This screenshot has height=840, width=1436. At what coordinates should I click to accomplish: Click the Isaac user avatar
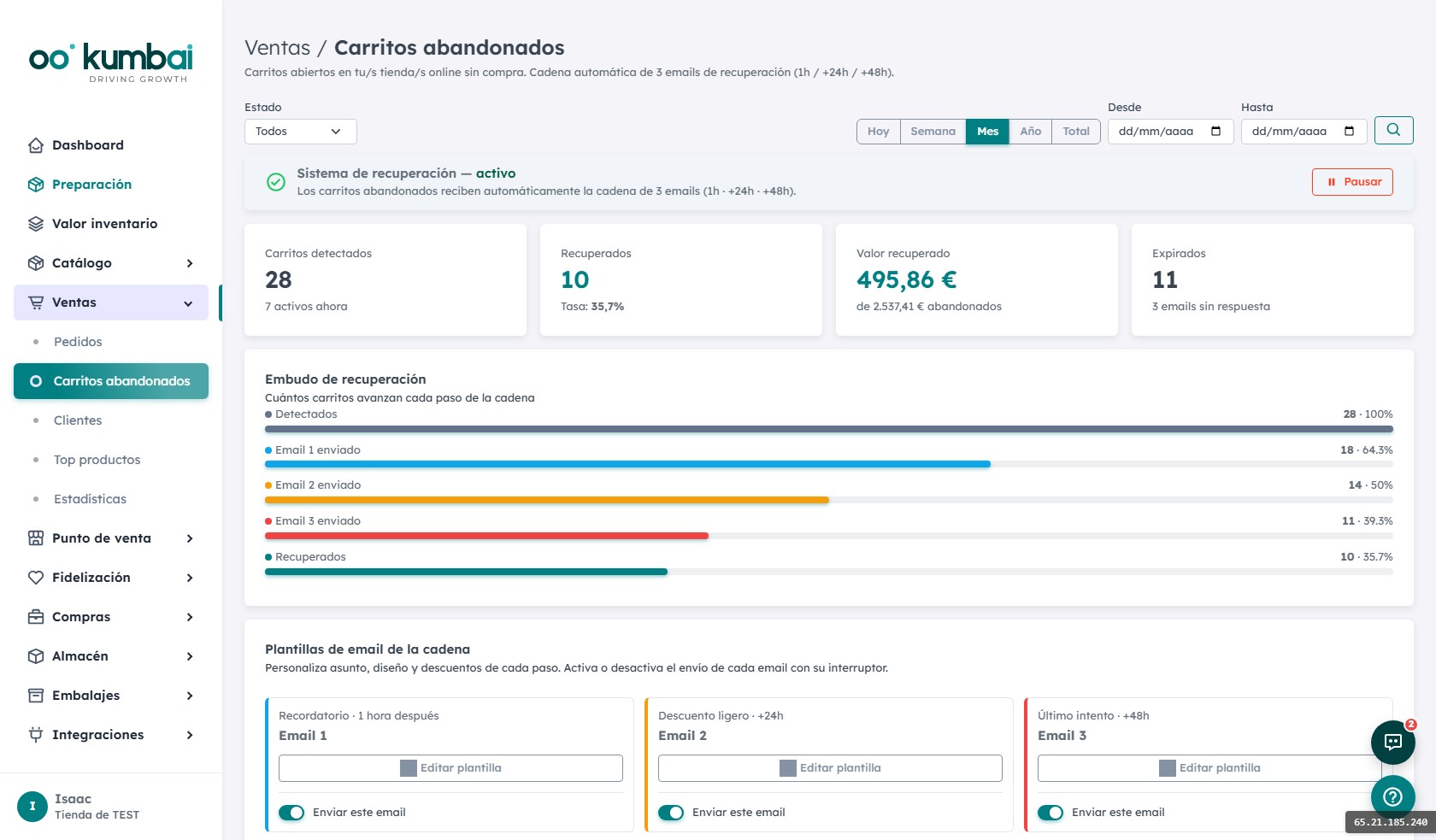(32, 806)
